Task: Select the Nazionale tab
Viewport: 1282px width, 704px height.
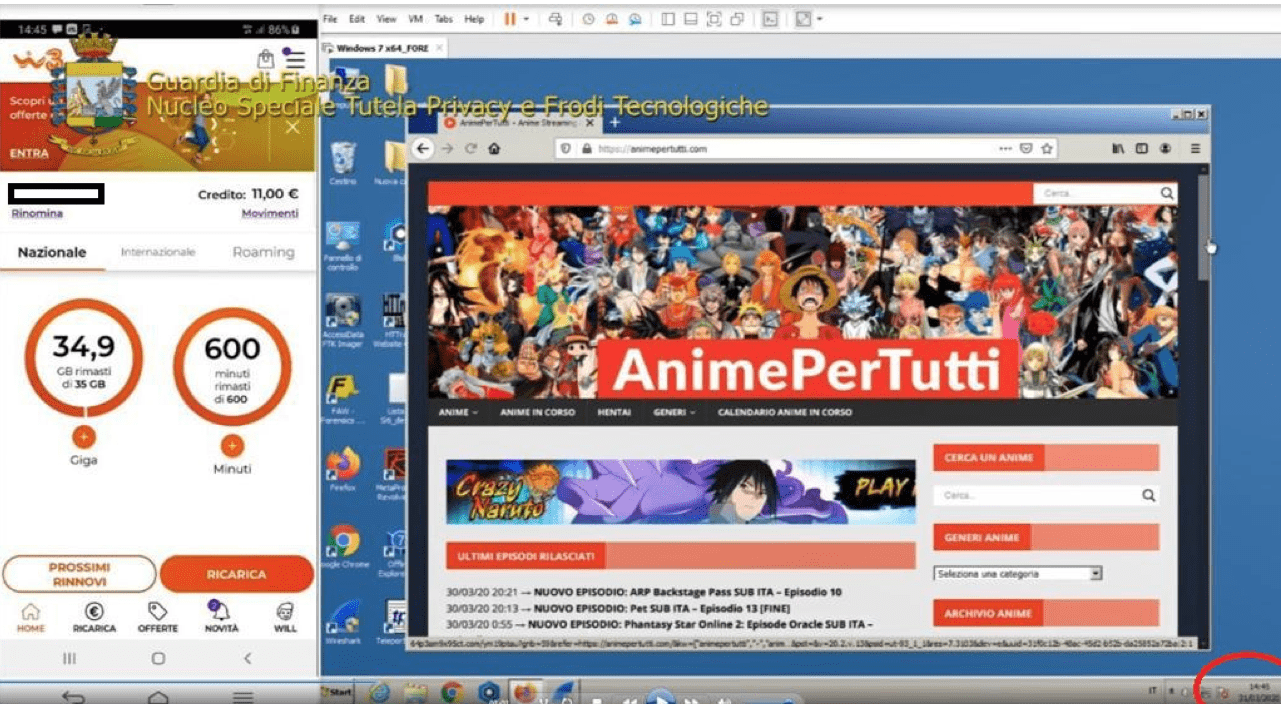Action: [52, 252]
